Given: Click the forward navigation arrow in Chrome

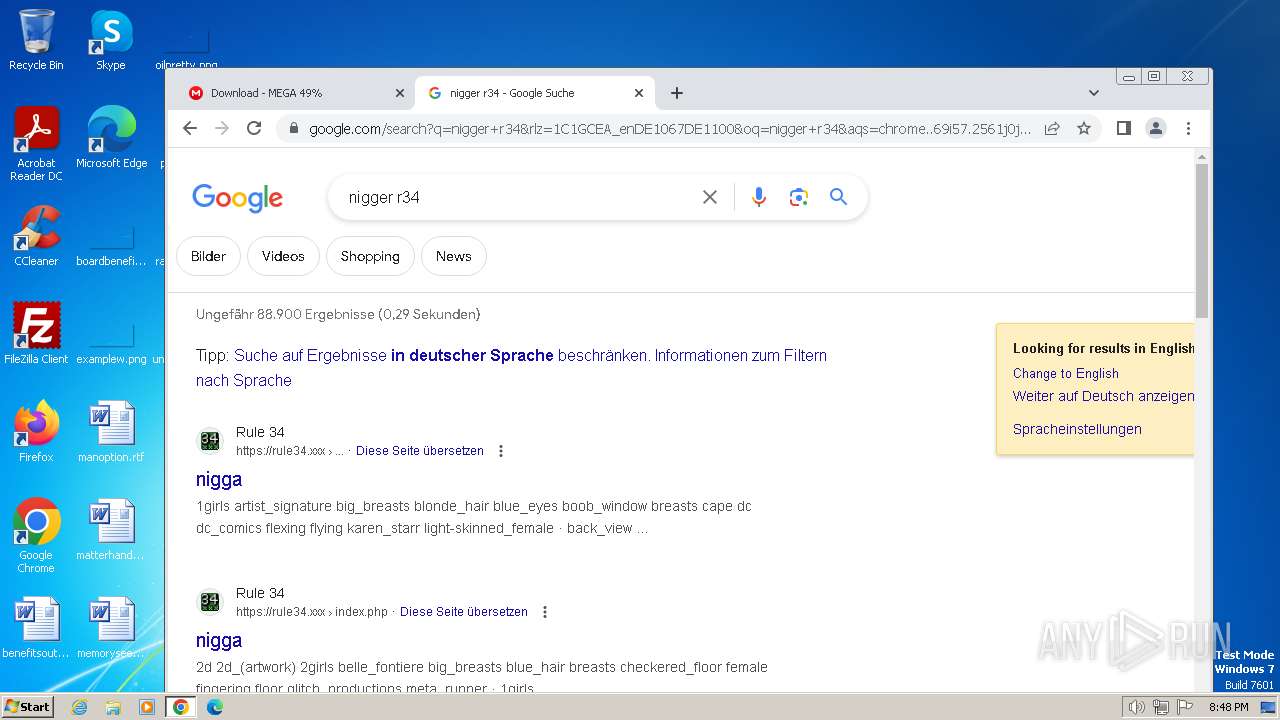Looking at the screenshot, I should [x=222, y=128].
